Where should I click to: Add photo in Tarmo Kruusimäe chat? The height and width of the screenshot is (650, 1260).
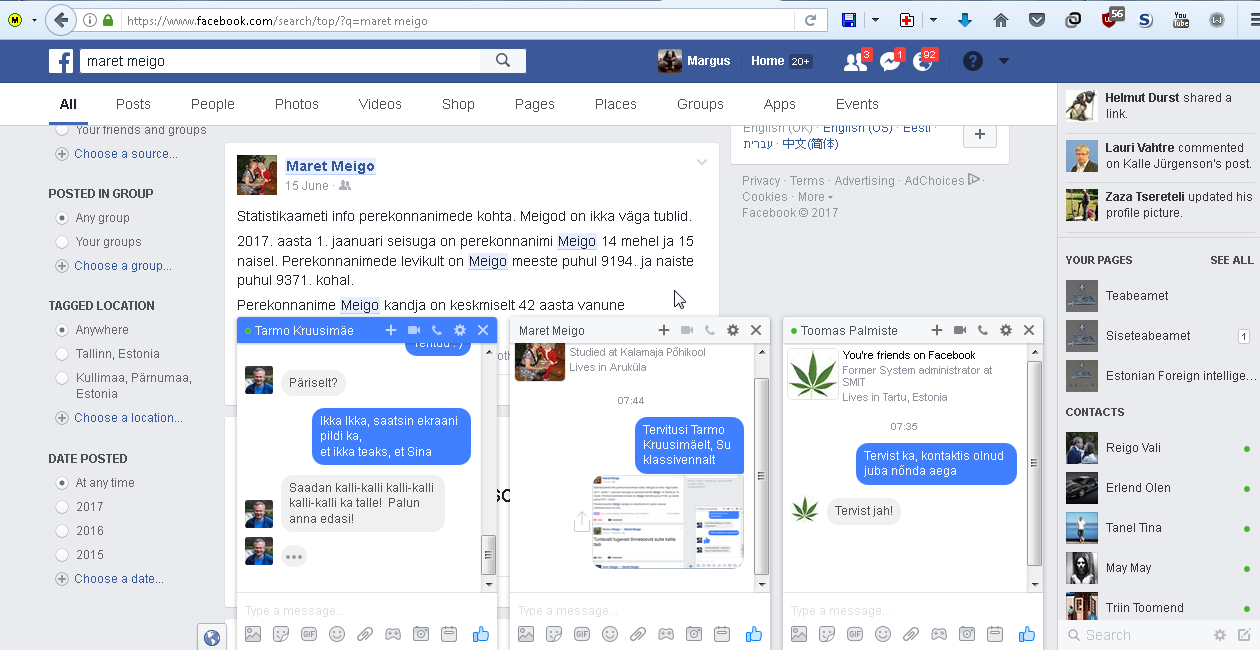[x=253, y=634]
